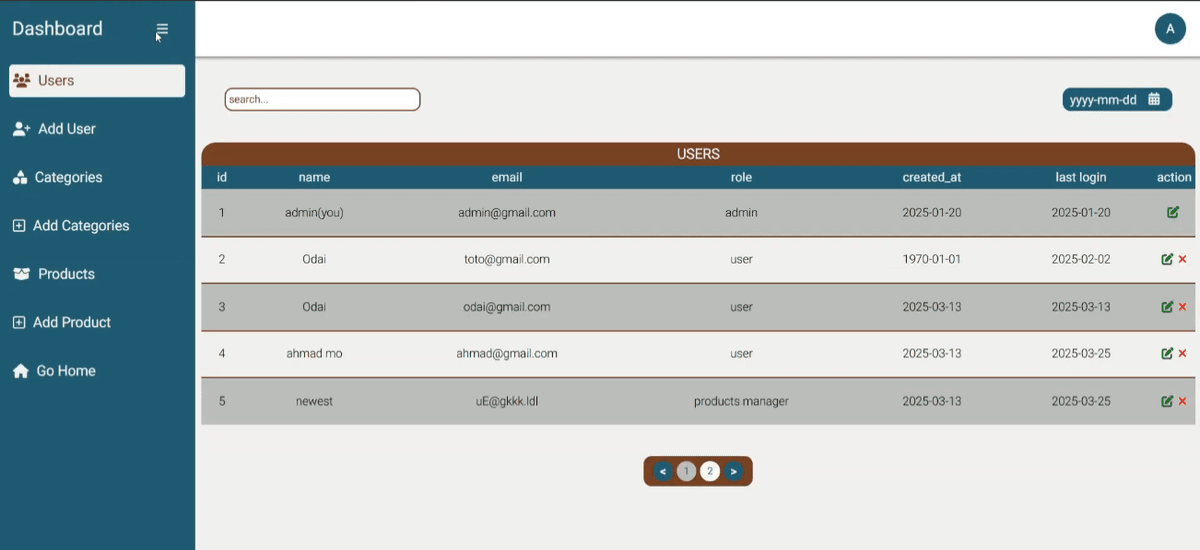Image resolution: width=1200 pixels, height=550 pixels.
Task: Go to pagination page 2
Action: (x=710, y=471)
